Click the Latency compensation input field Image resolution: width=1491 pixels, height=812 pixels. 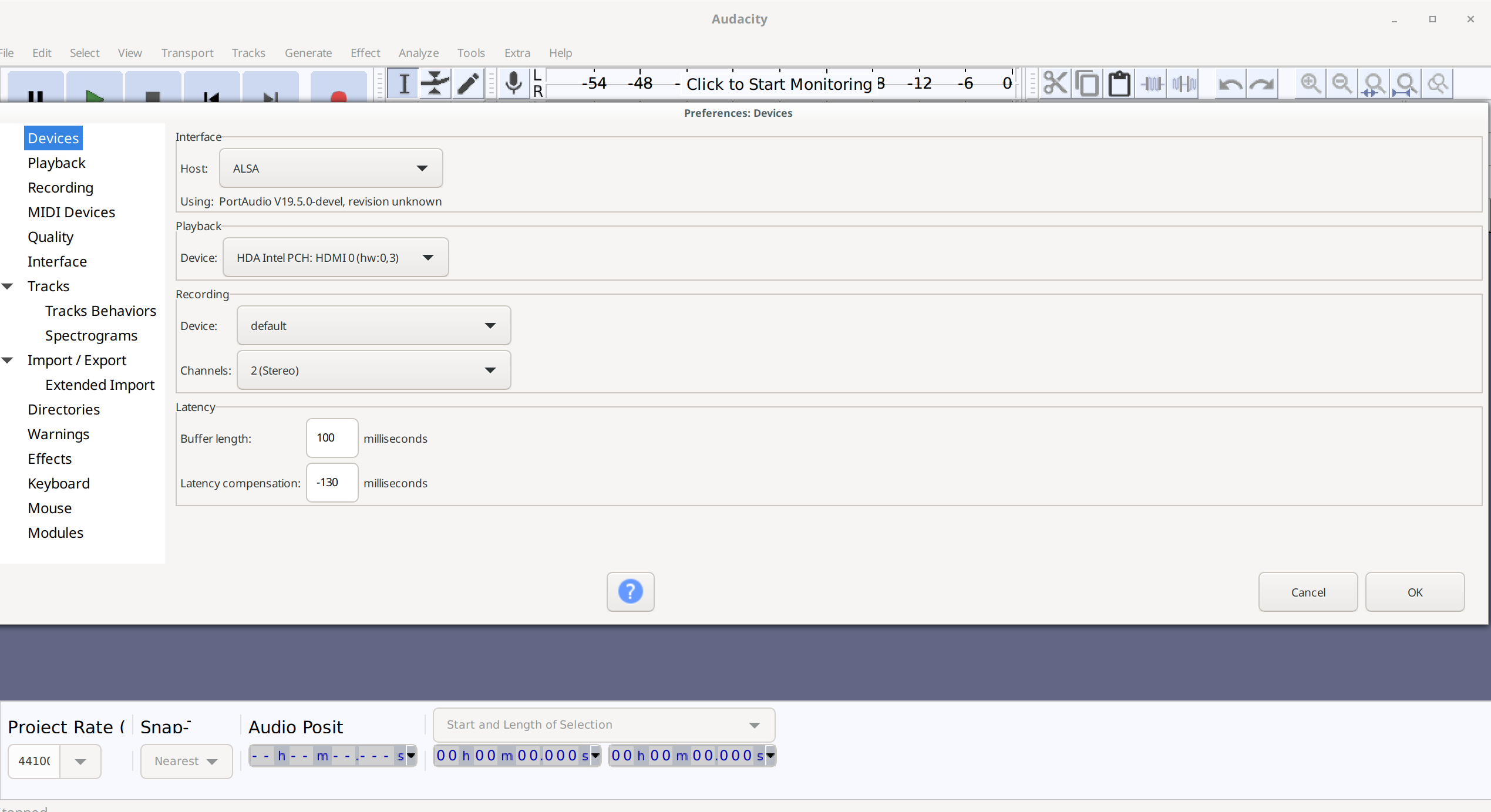point(332,483)
